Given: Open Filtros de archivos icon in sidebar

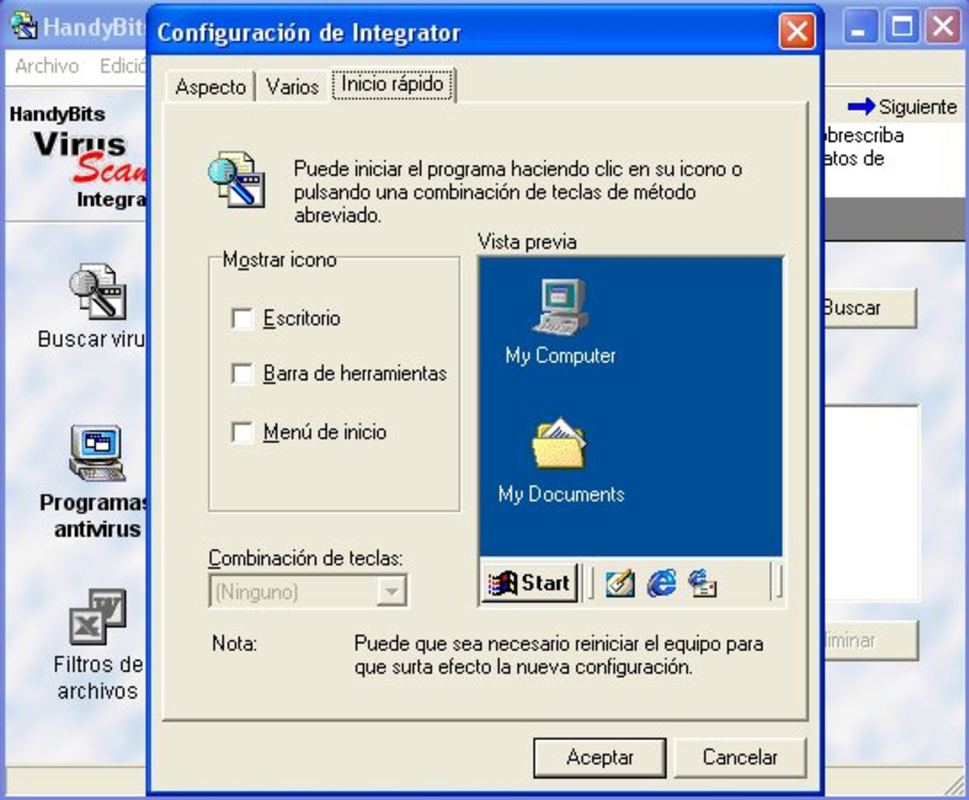Looking at the screenshot, I should pos(98,617).
